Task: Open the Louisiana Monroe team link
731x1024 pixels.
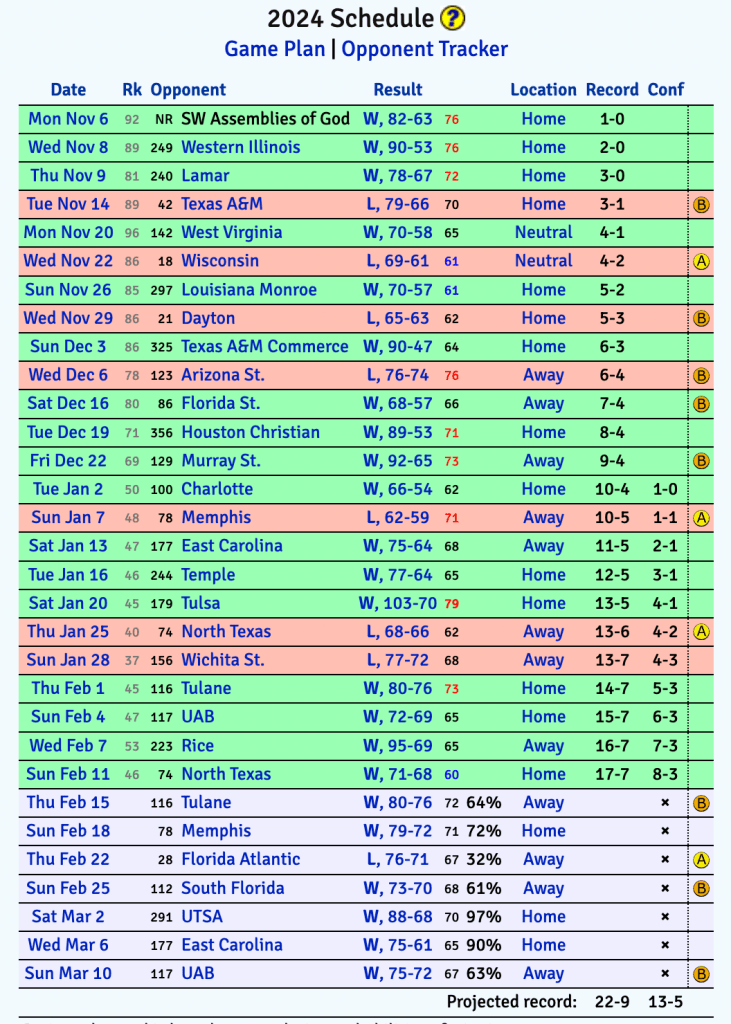Action: 249,289
